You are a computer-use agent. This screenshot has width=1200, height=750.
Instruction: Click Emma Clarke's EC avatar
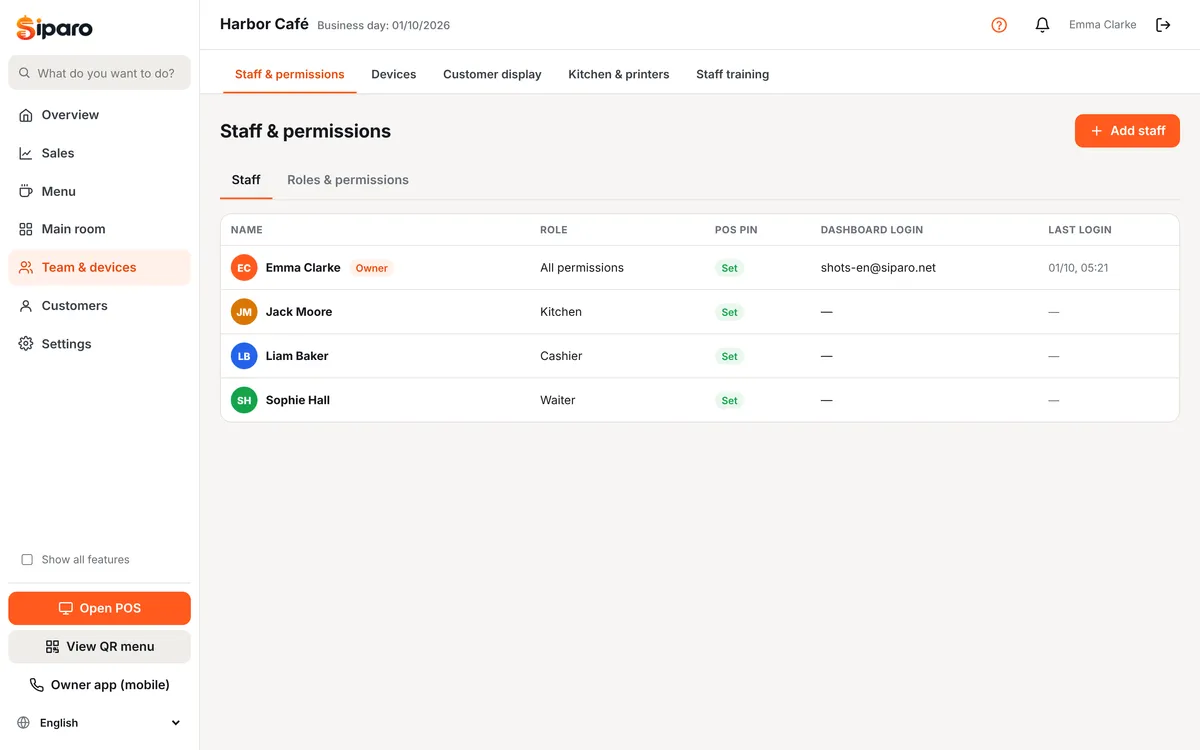244,268
